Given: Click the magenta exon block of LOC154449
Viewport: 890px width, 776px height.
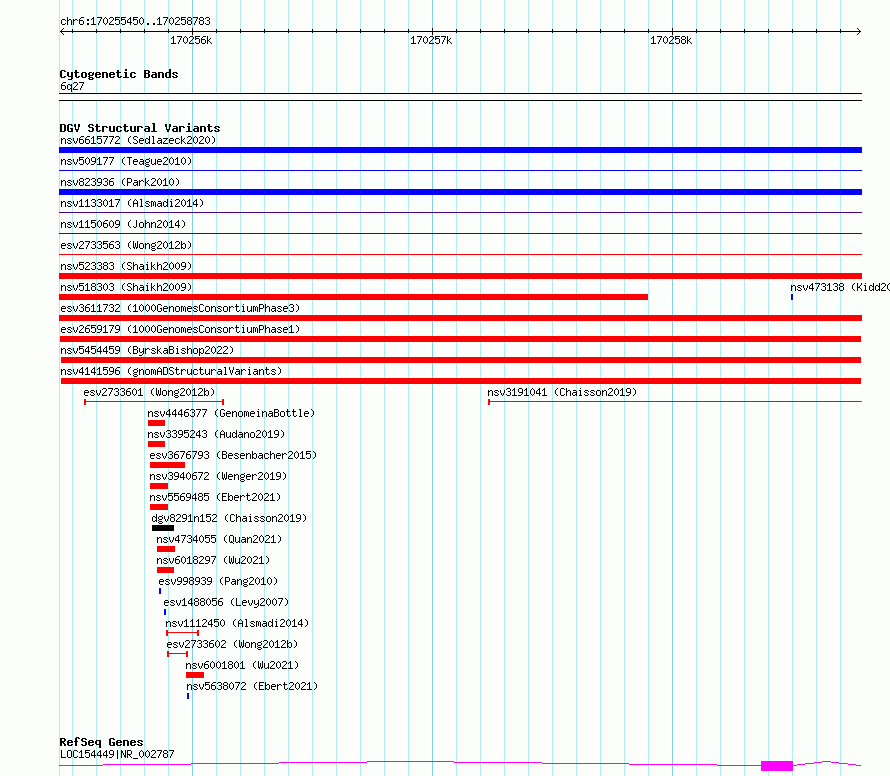Looking at the screenshot, I should [777, 766].
